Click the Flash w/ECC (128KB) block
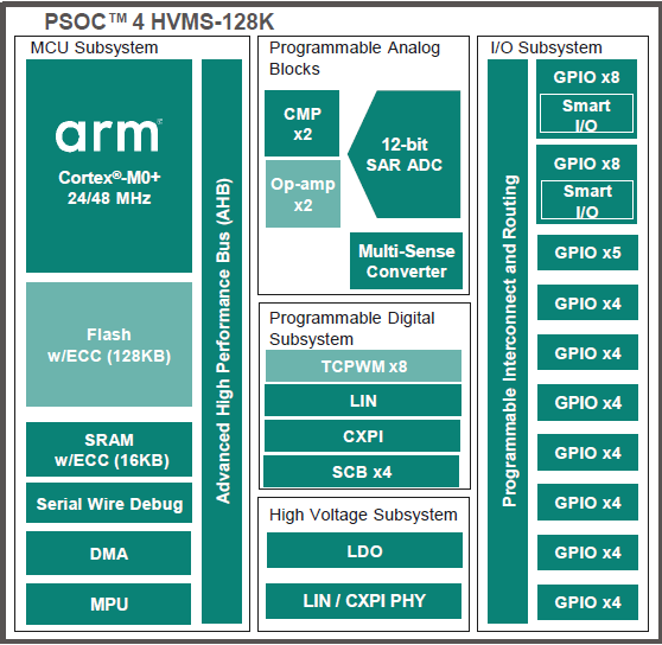This screenshot has height=645, width=662. 109,344
